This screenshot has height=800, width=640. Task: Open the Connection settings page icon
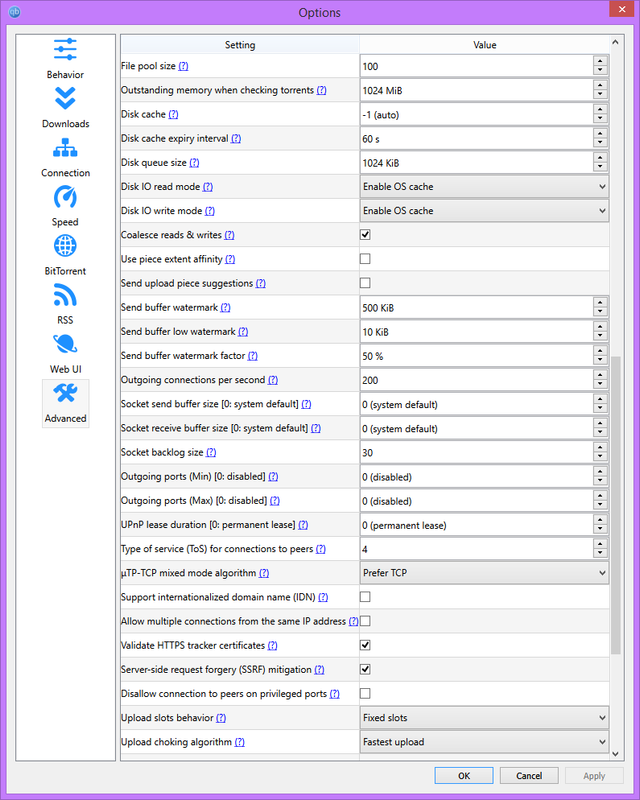65,147
